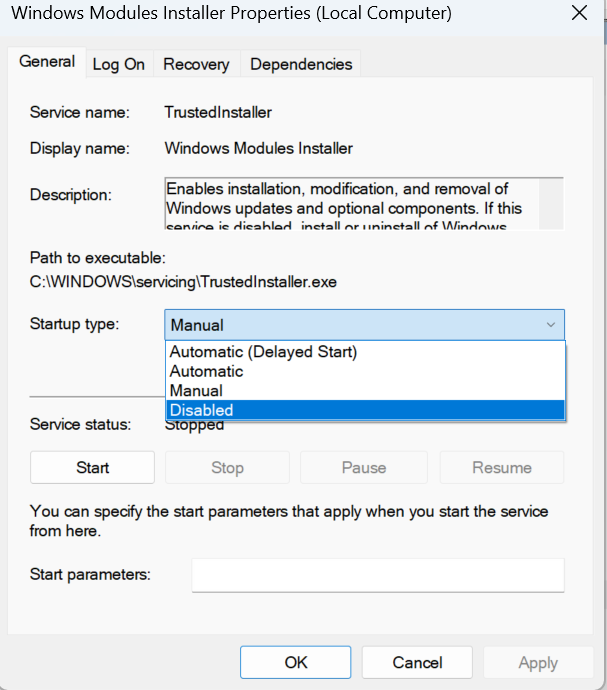607x690 pixels.
Task: Switch to the Recovery tab
Action: point(196,64)
